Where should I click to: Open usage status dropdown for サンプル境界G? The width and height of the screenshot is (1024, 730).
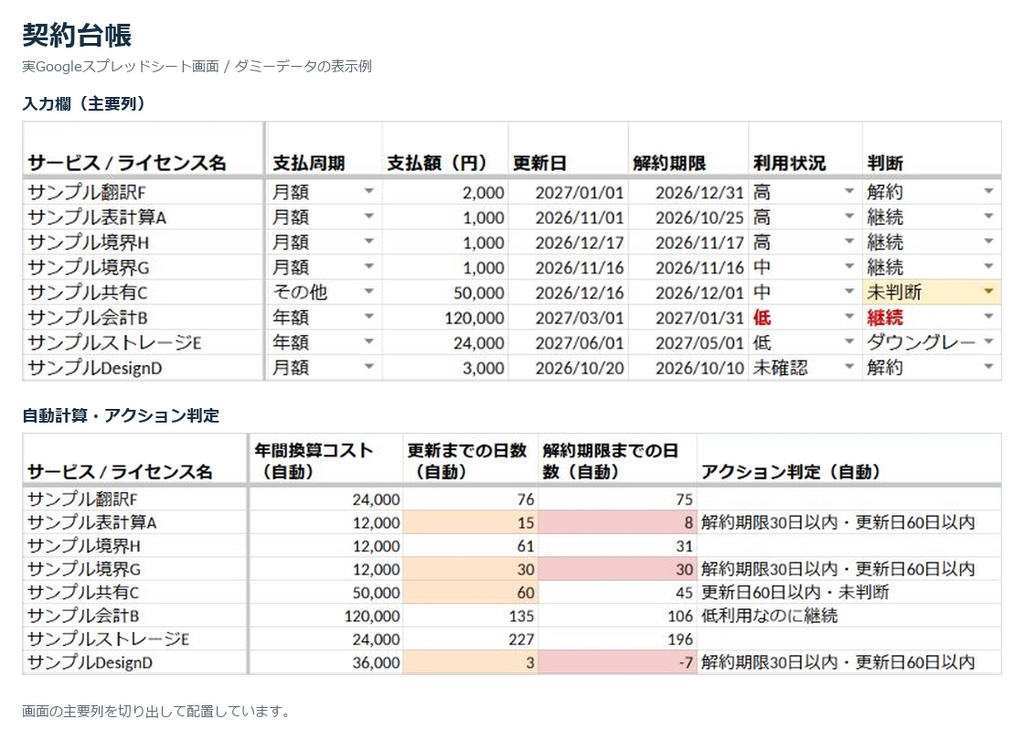(849, 266)
